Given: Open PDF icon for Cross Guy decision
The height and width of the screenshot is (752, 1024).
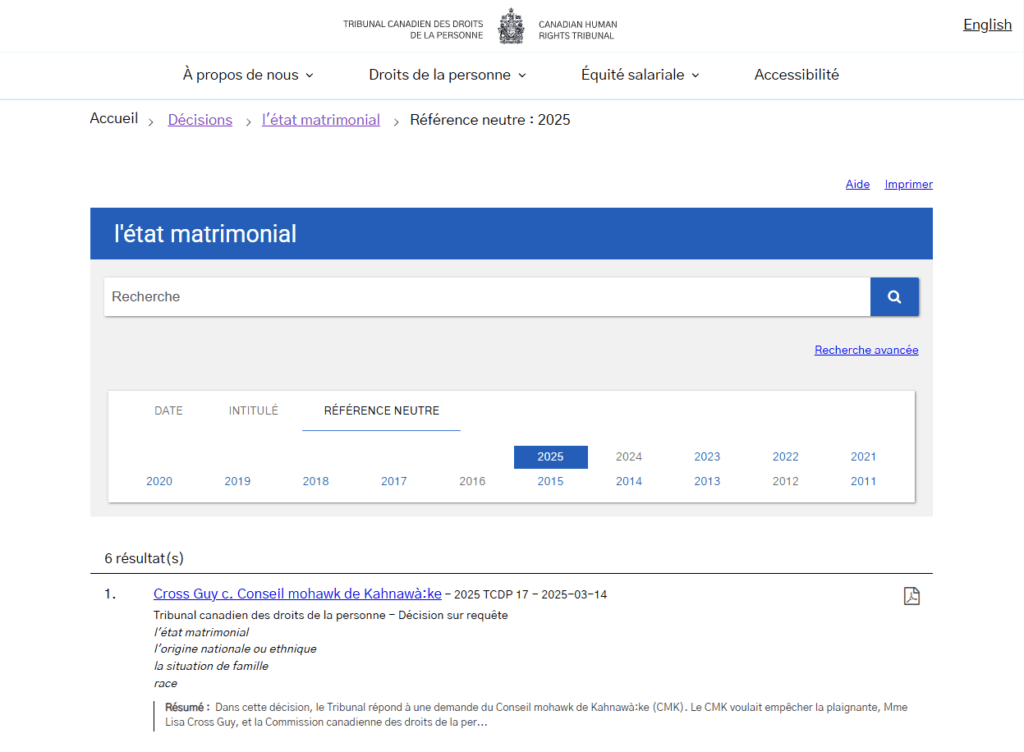Looking at the screenshot, I should pos(911,596).
